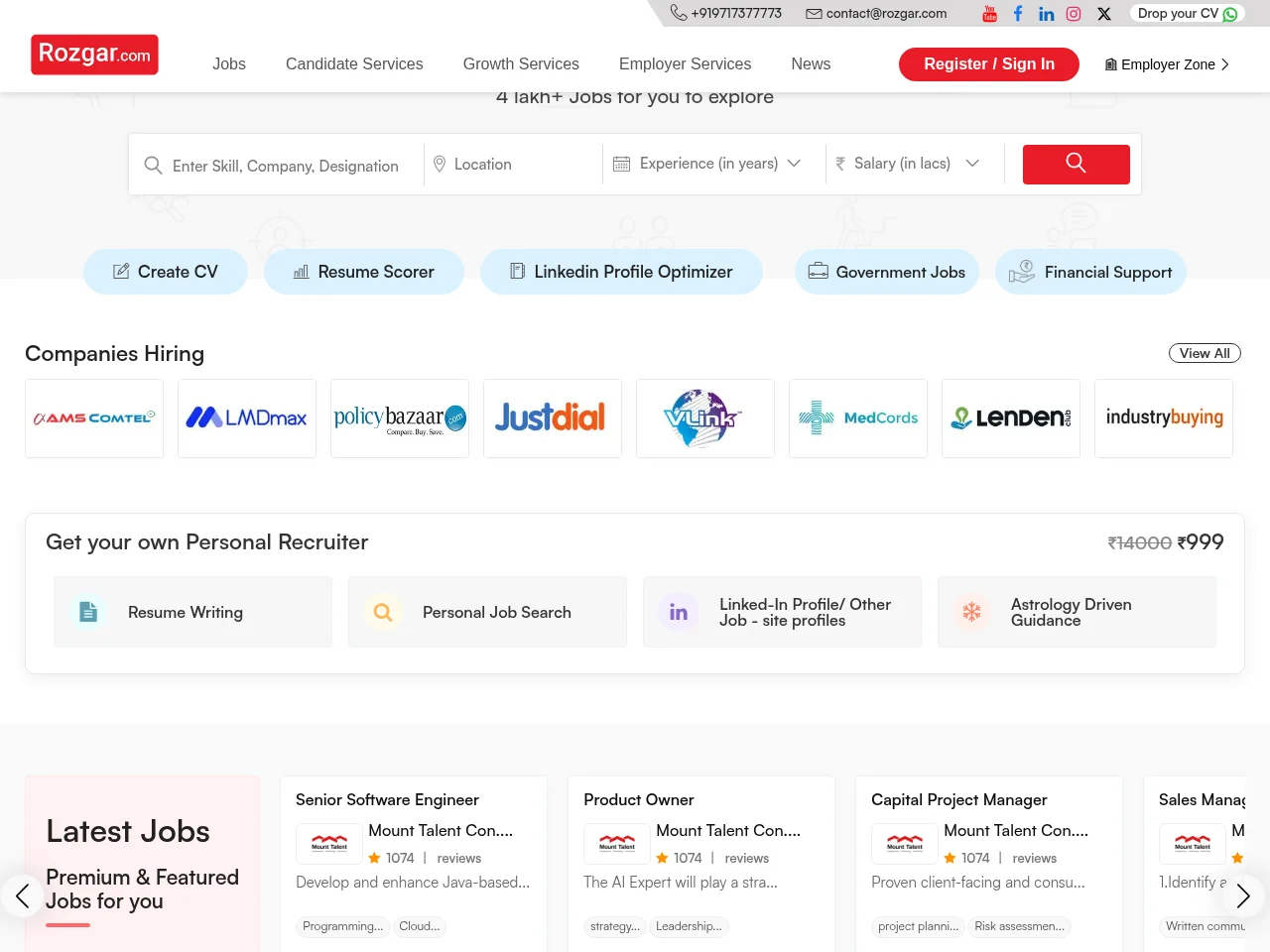Click the WhatsApp icon in Drop your CV
The width and height of the screenshot is (1270, 952).
point(1230,14)
